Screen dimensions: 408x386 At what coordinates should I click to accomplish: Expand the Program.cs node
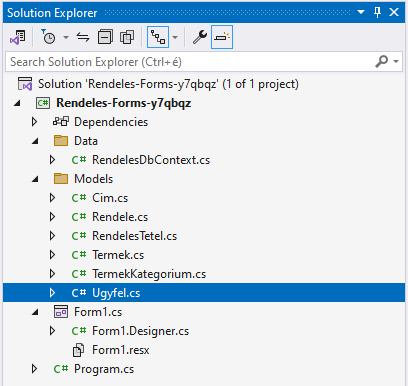point(34,369)
